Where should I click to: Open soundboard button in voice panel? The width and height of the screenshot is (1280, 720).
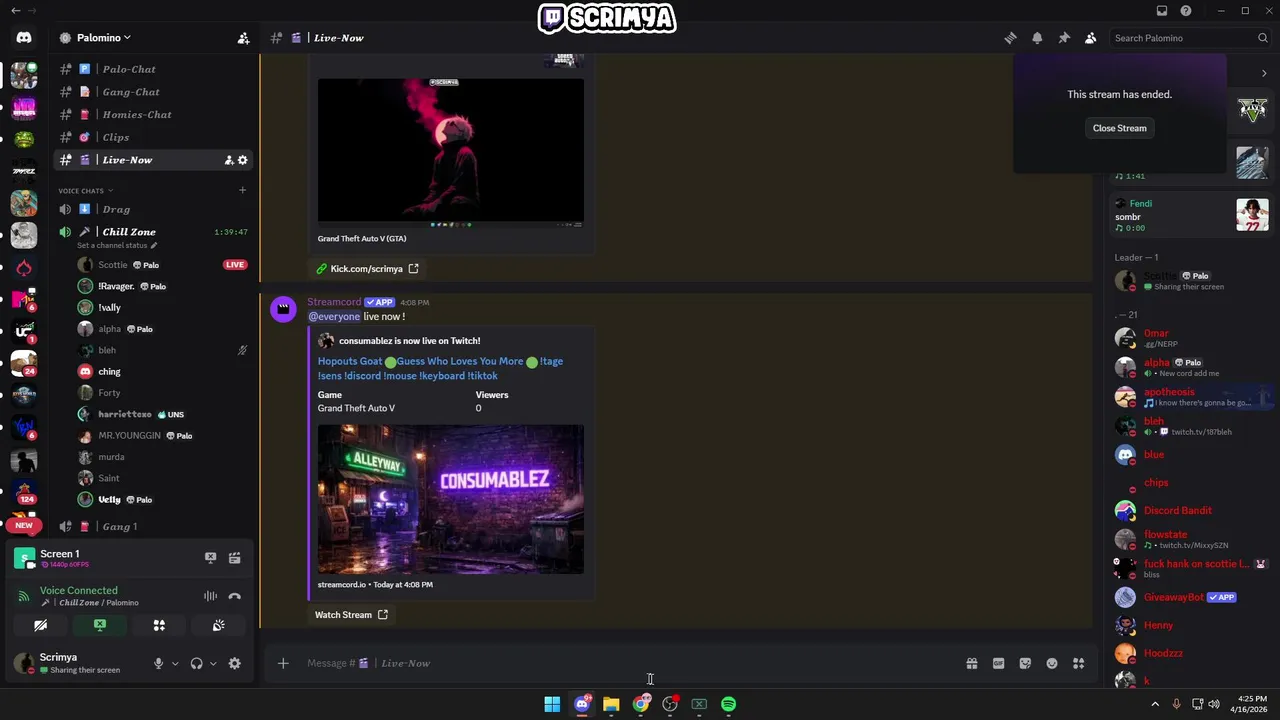(x=218, y=625)
